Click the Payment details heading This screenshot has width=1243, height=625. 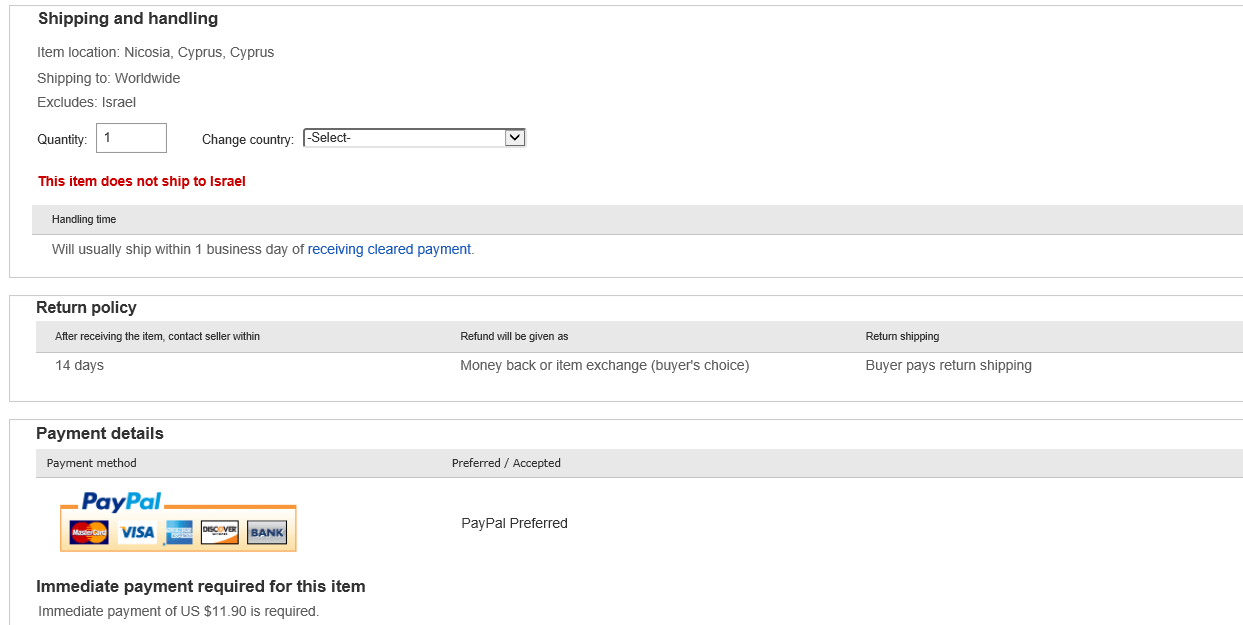click(100, 434)
